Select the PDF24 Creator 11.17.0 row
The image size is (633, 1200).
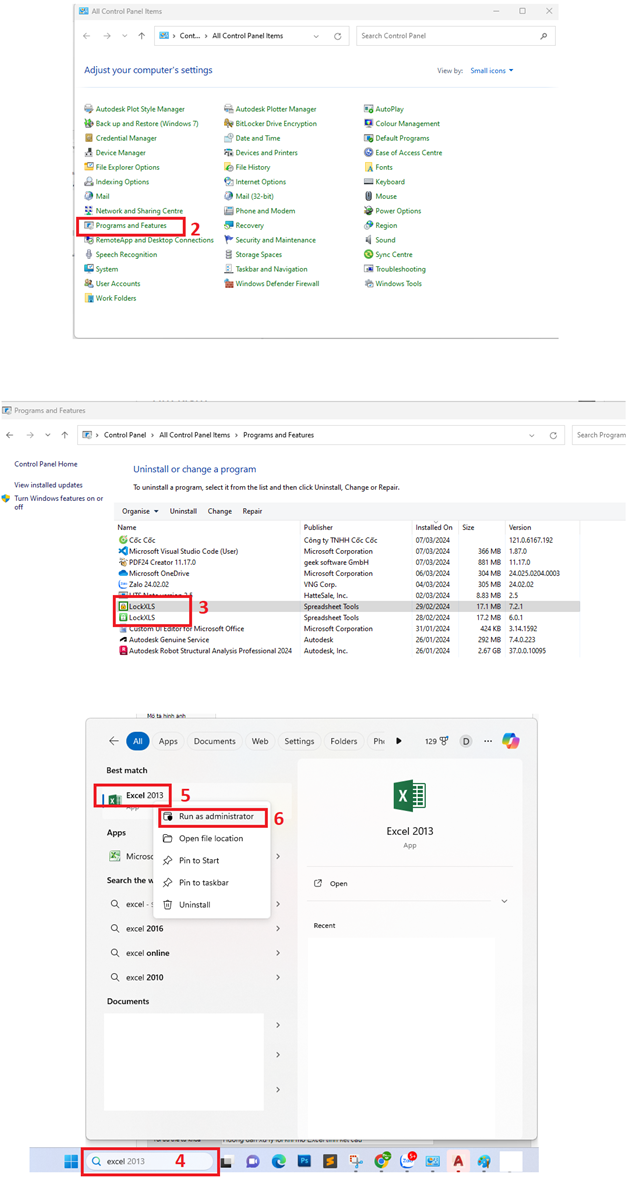[347, 562]
